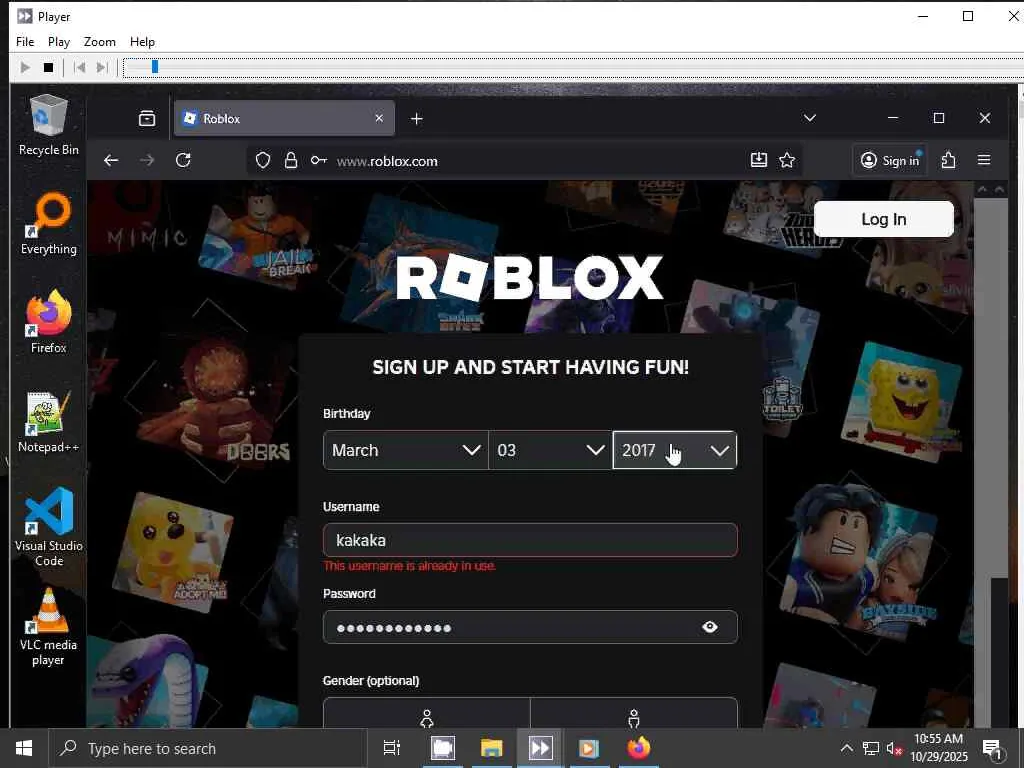Expand the list all tabs chevron
This screenshot has width=1024, height=768.
[810, 118]
